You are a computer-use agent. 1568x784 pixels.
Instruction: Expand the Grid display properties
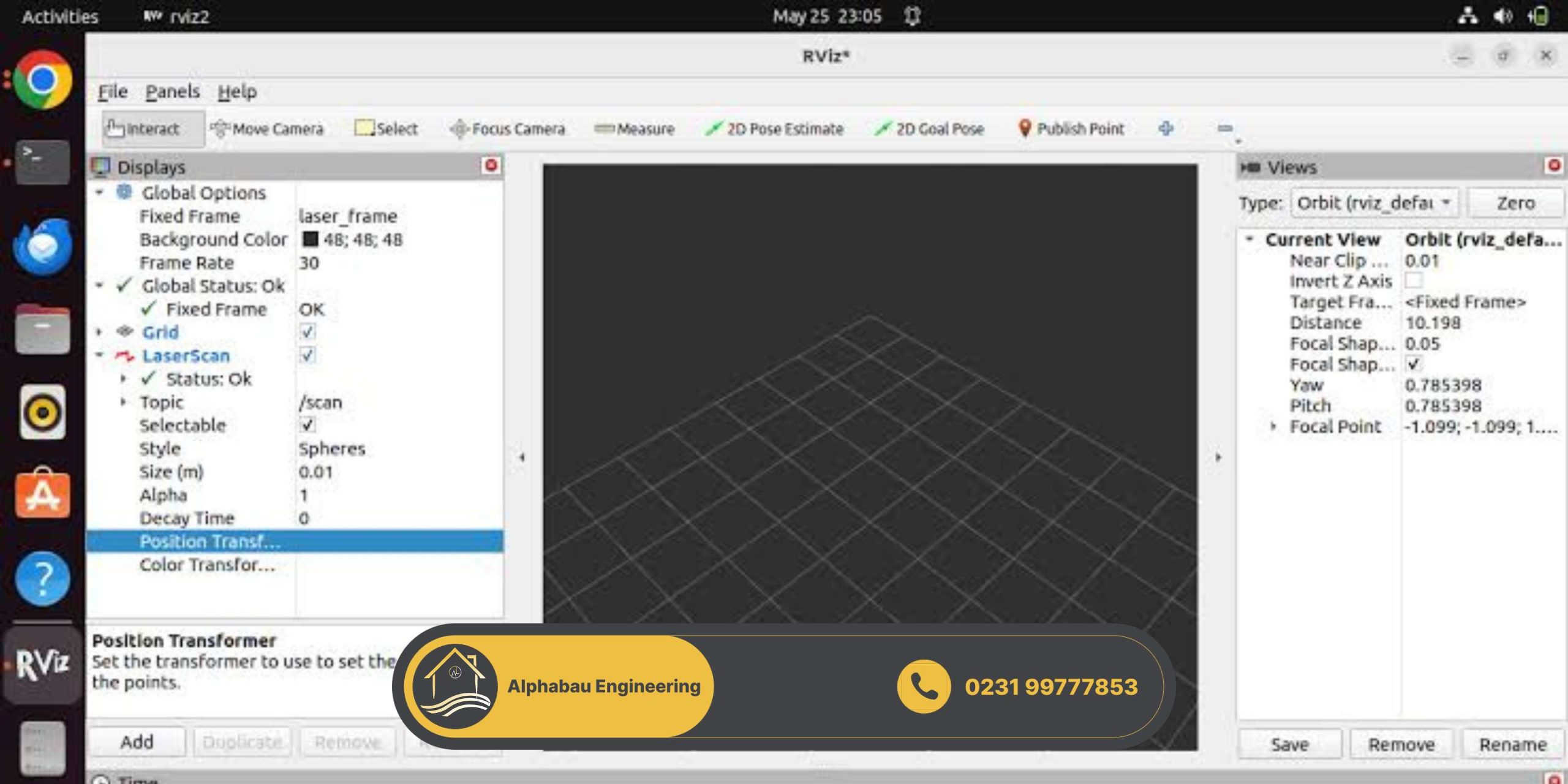[99, 332]
